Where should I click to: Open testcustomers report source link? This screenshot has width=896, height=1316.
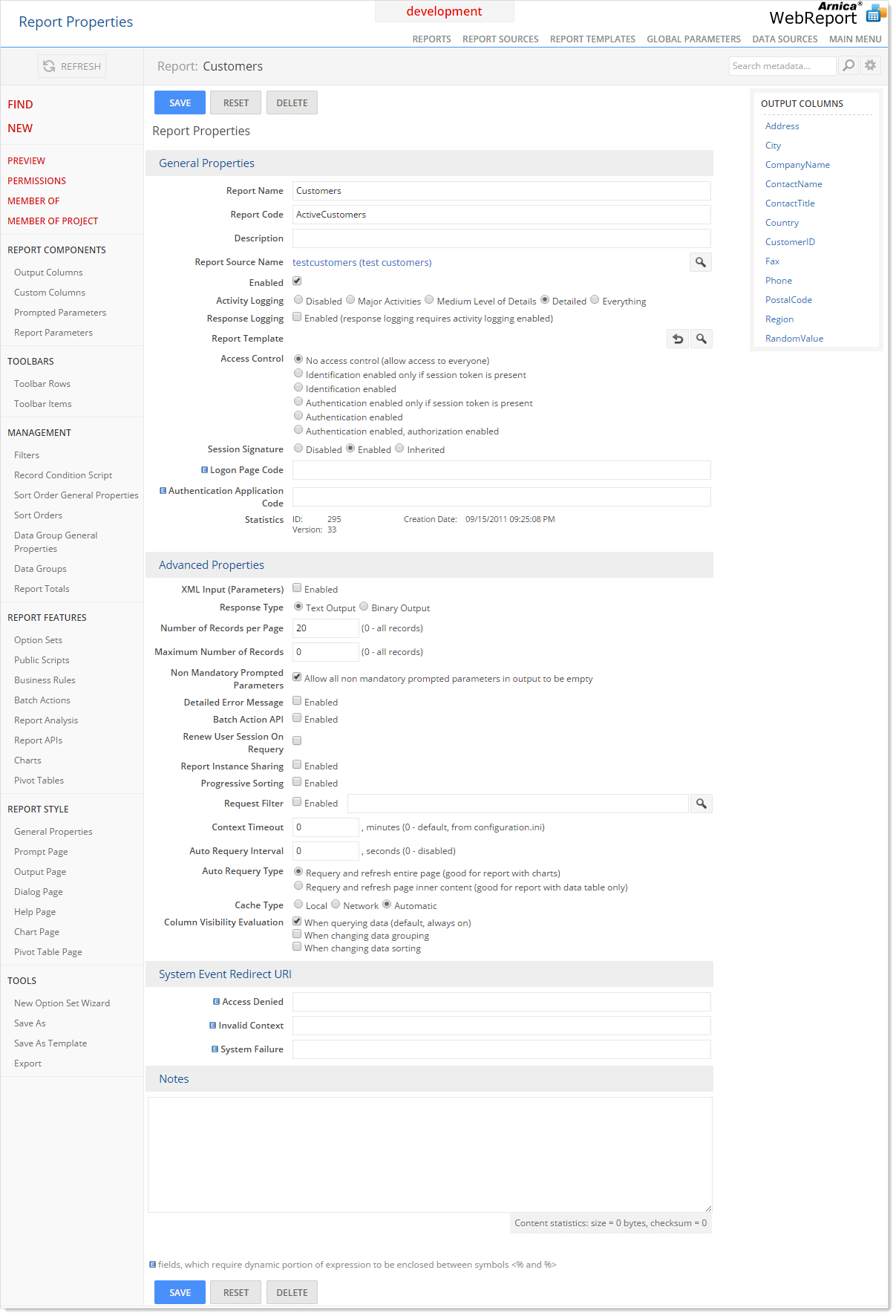[362, 263]
